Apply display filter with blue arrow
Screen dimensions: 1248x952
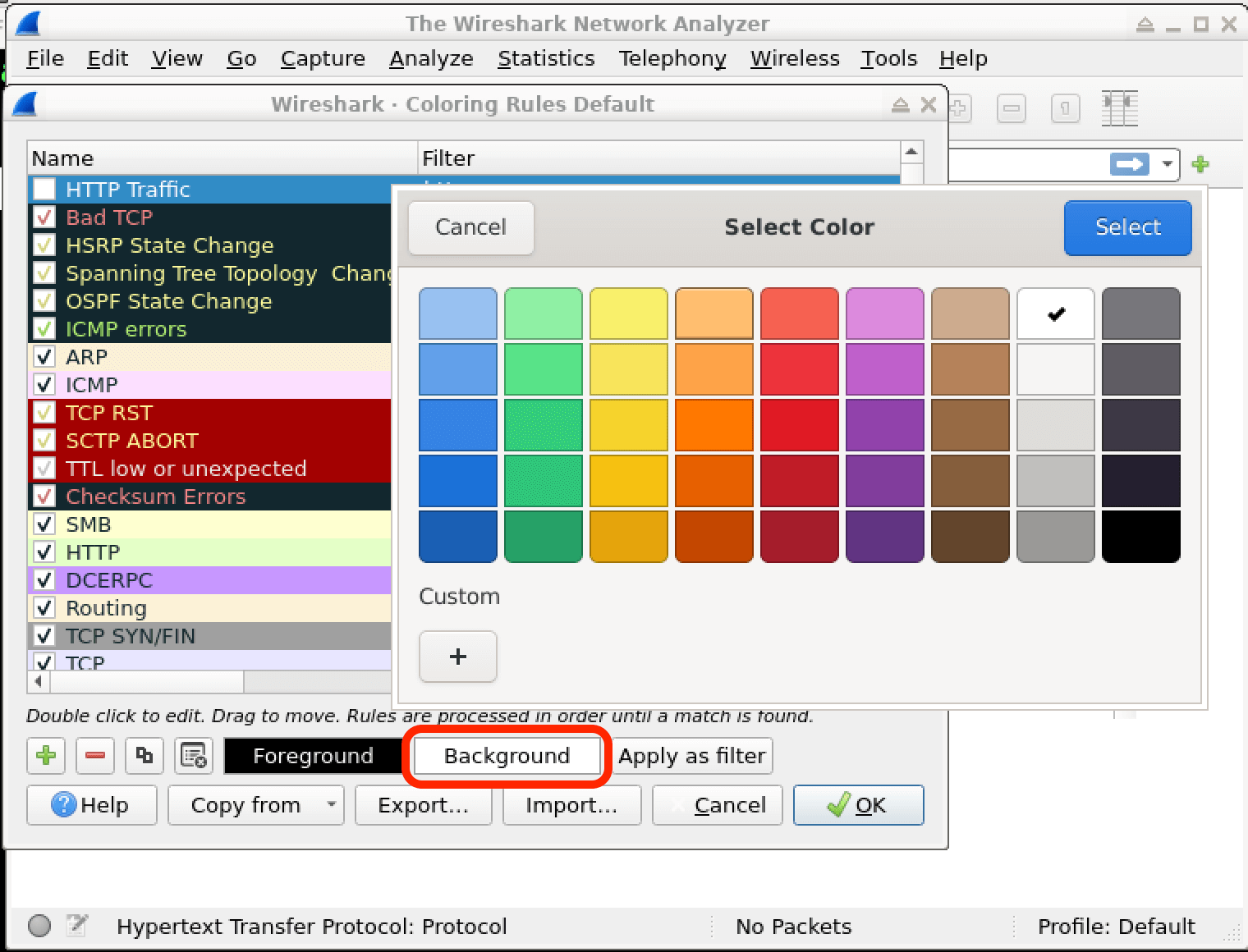pos(1129,164)
